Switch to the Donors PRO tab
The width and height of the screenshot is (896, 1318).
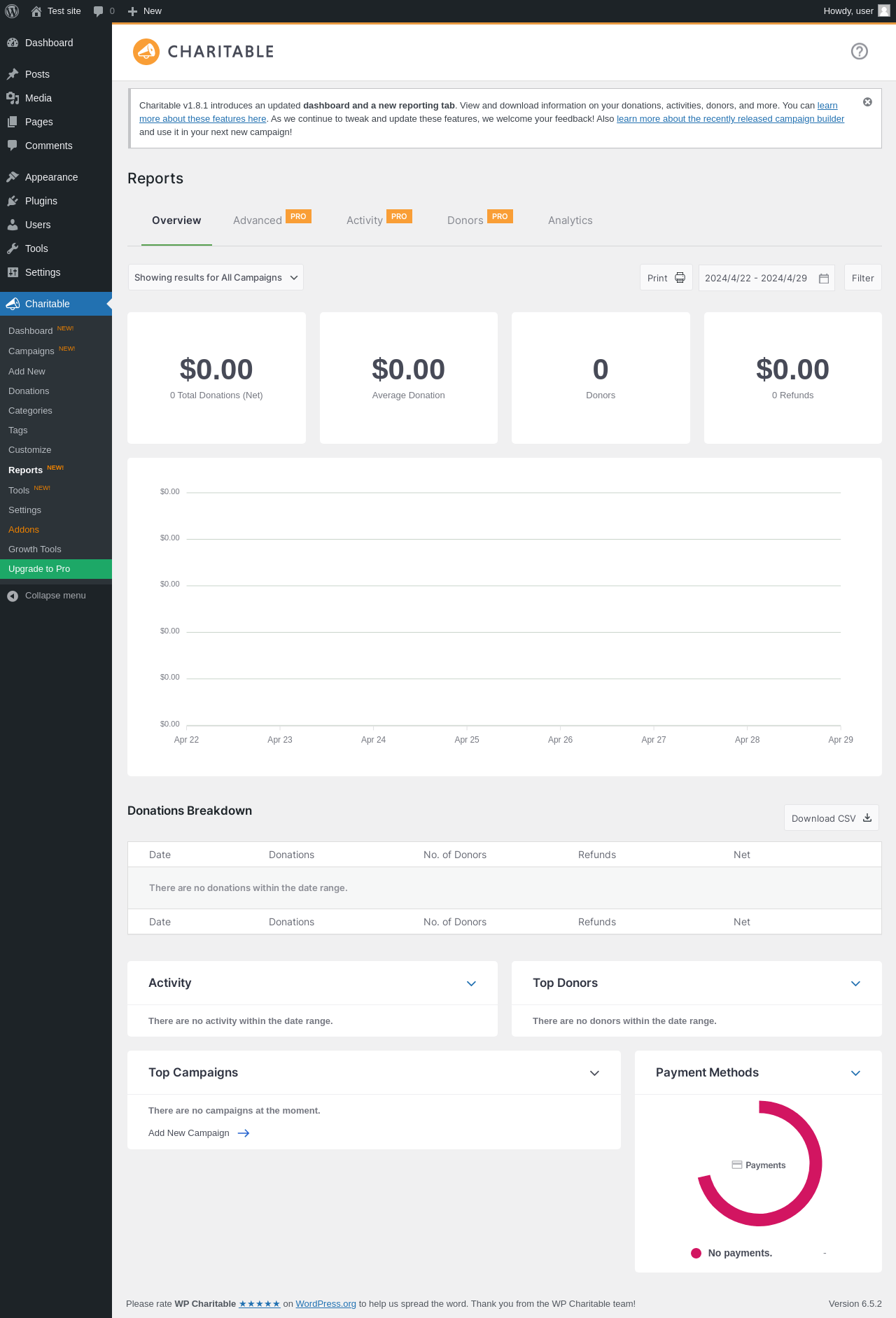click(480, 220)
